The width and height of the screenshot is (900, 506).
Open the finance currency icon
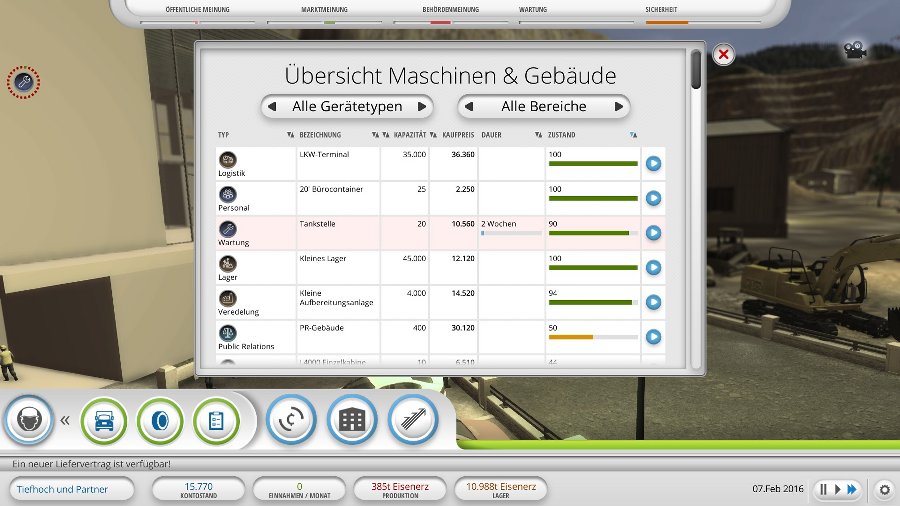click(x=292, y=421)
